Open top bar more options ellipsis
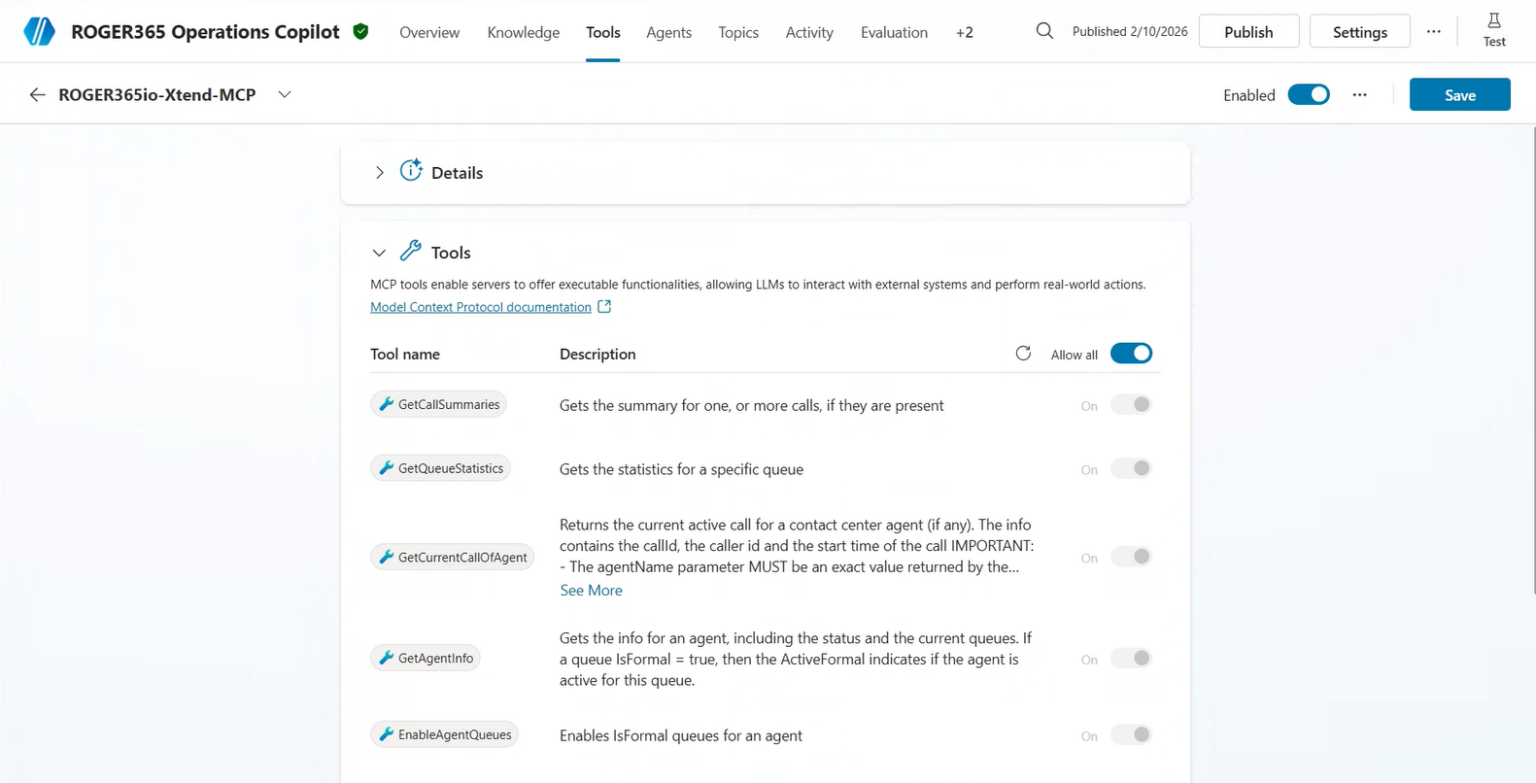Image resolution: width=1536 pixels, height=783 pixels. tap(1434, 31)
